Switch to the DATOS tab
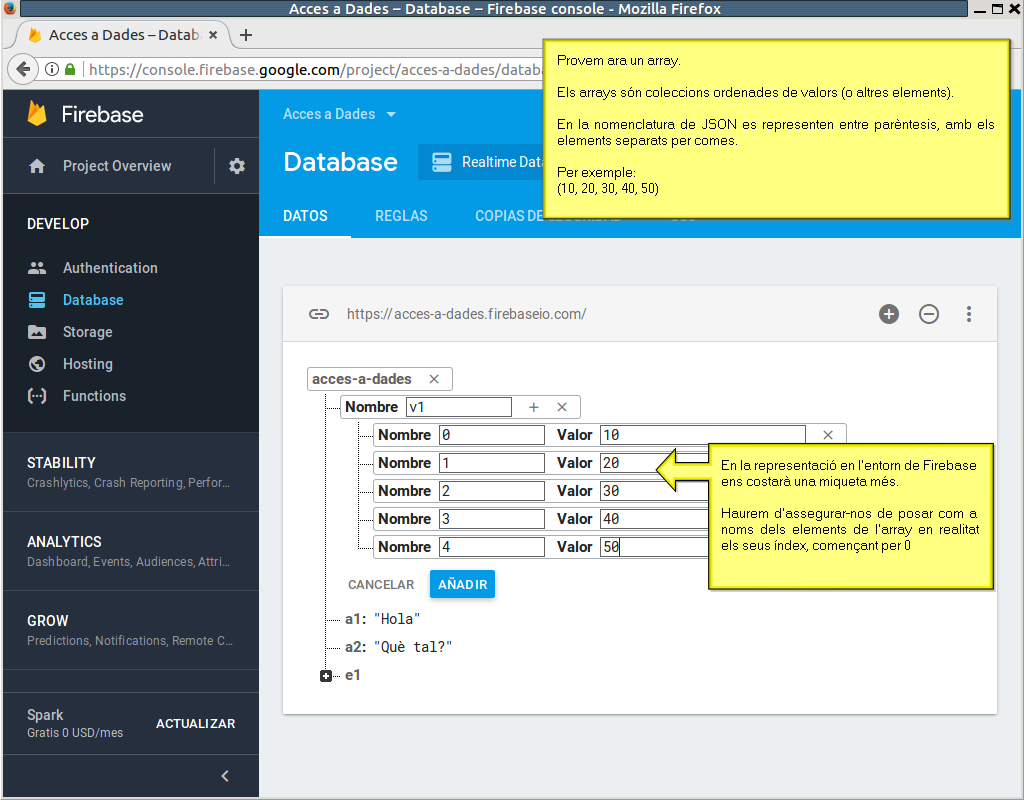Image resolution: width=1024 pixels, height=800 pixels. [305, 216]
